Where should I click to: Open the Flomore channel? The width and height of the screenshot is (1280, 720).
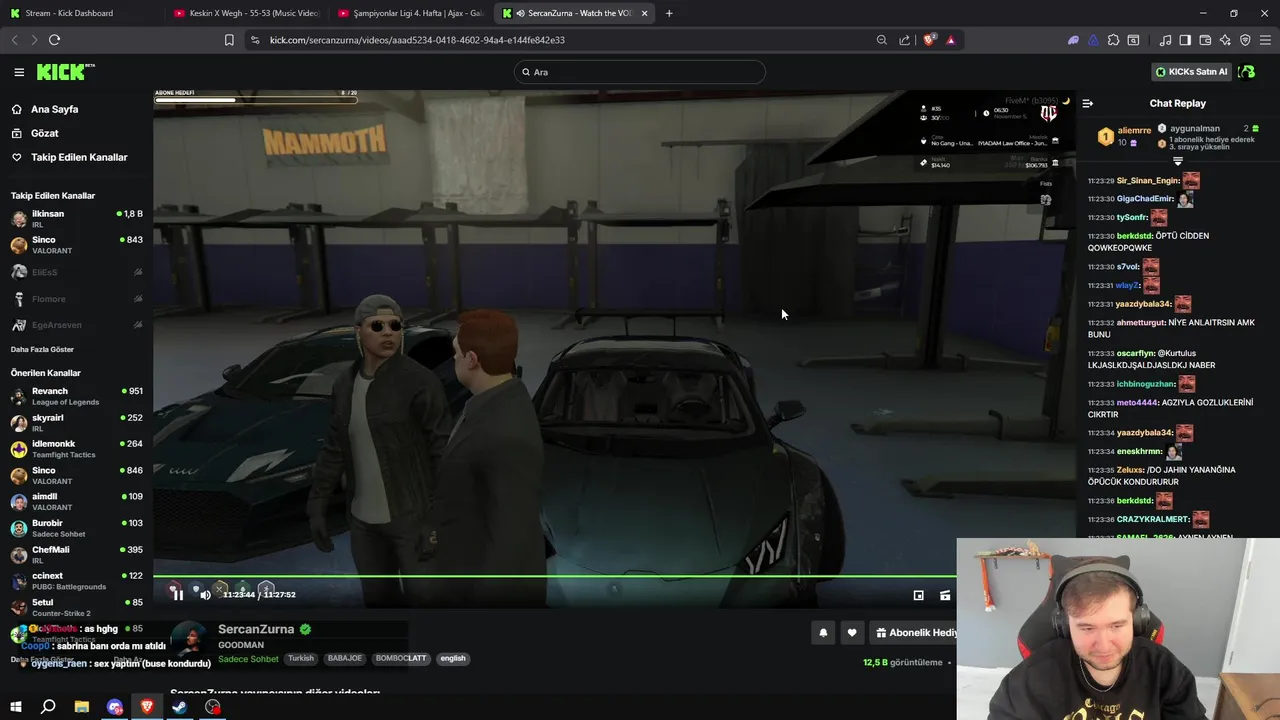coord(76,299)
